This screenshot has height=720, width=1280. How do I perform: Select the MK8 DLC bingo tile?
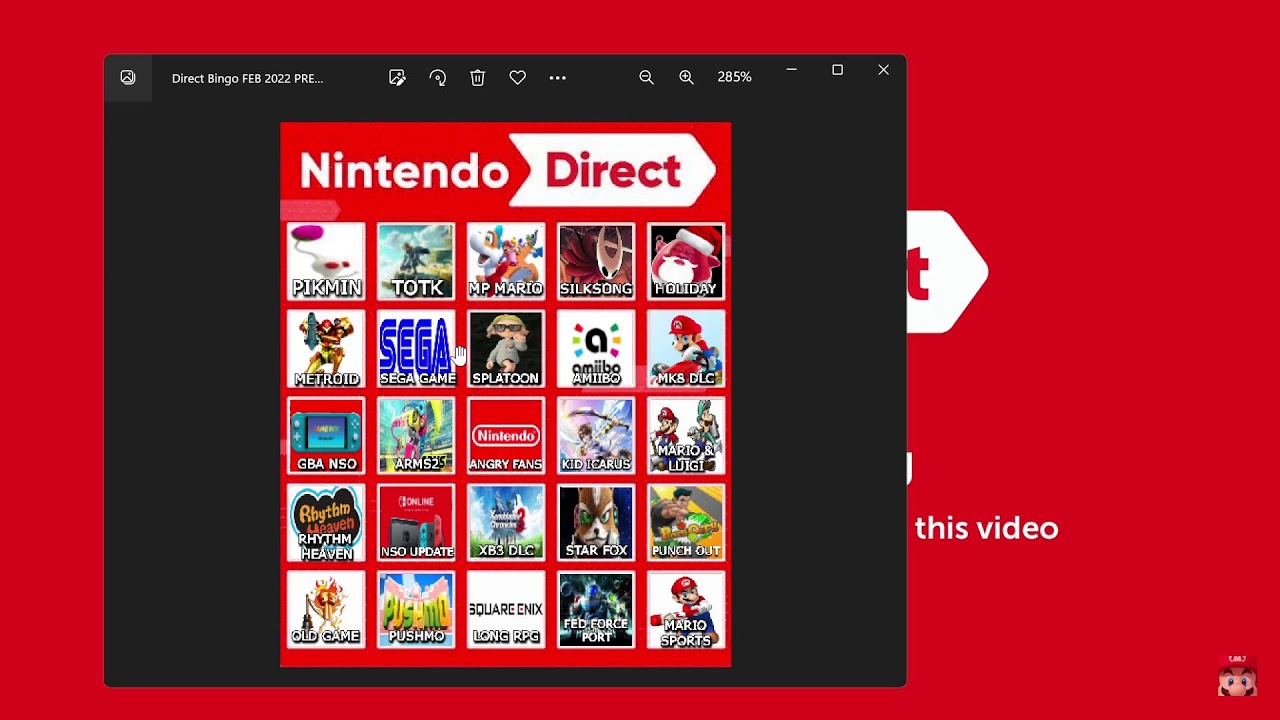point(686,349)
